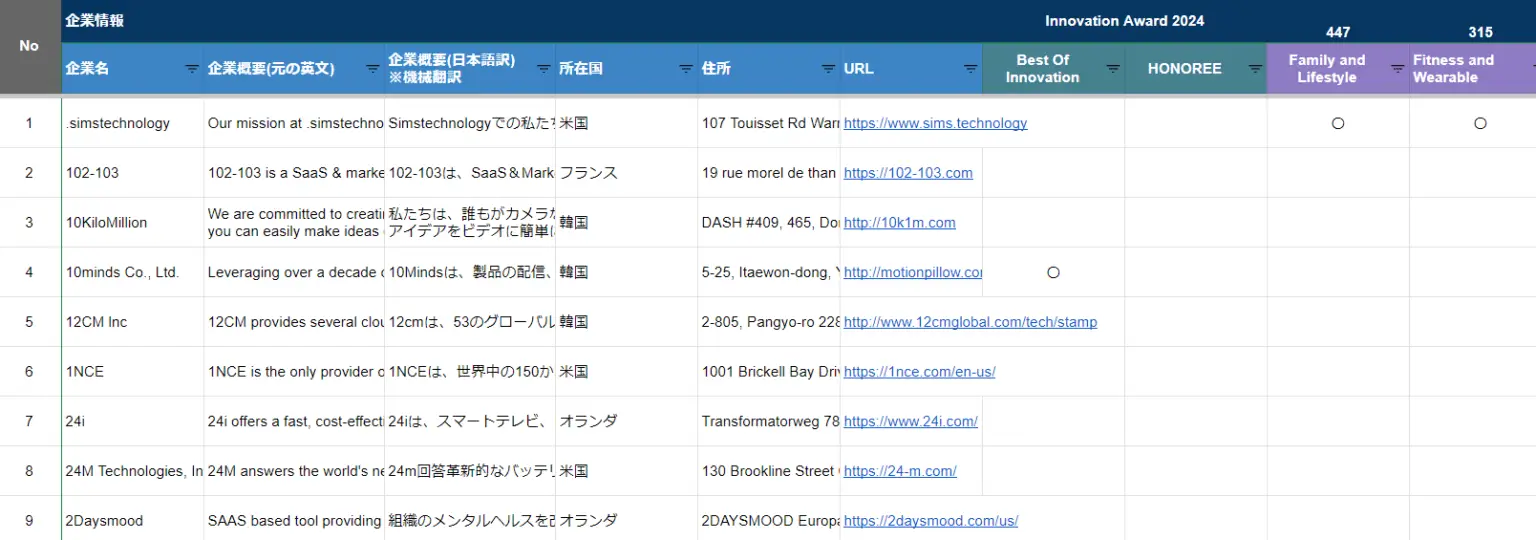Viewport: 1536px width, 540px height.
Task: Select the 24i company name cell
Action: click(x=133, y=421)
